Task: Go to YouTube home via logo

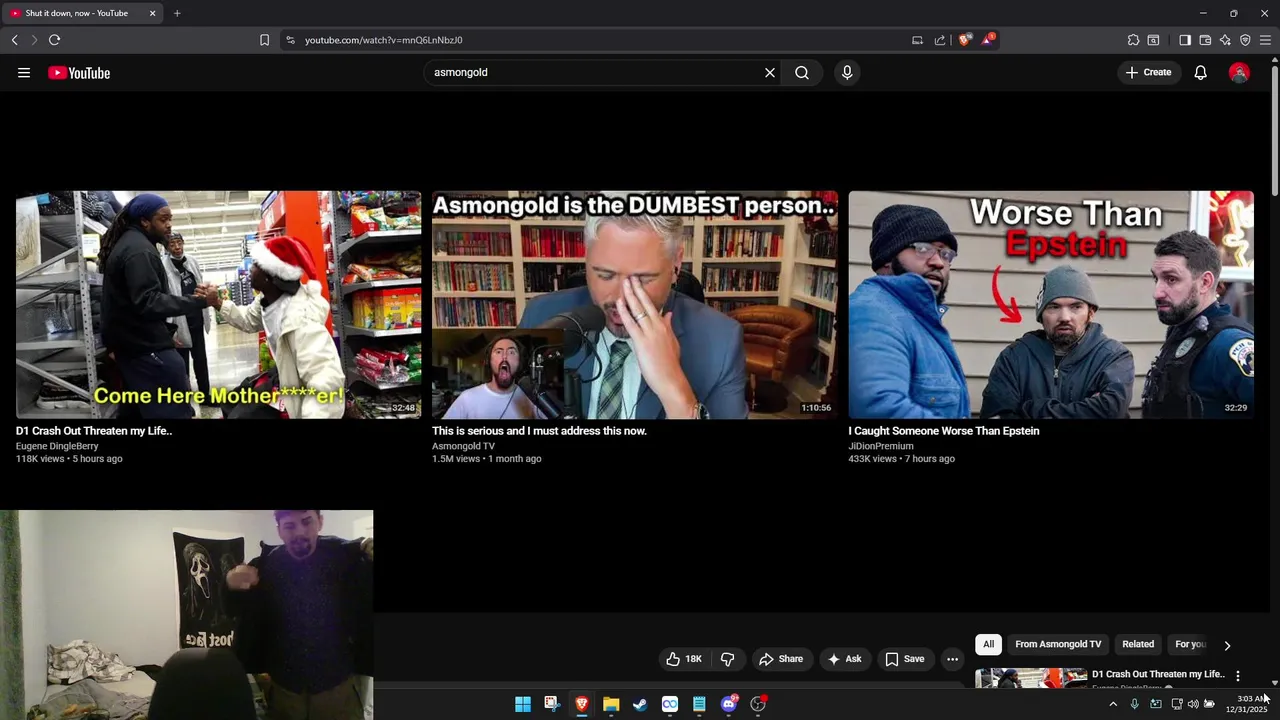Action: coord(79,73)
